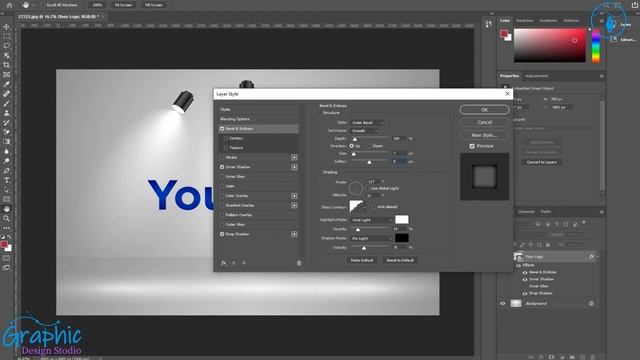Click the white highlight color swatch
The width and height of the screenshot is (640, 360).
pyautogui.click(x=402, y=220)
